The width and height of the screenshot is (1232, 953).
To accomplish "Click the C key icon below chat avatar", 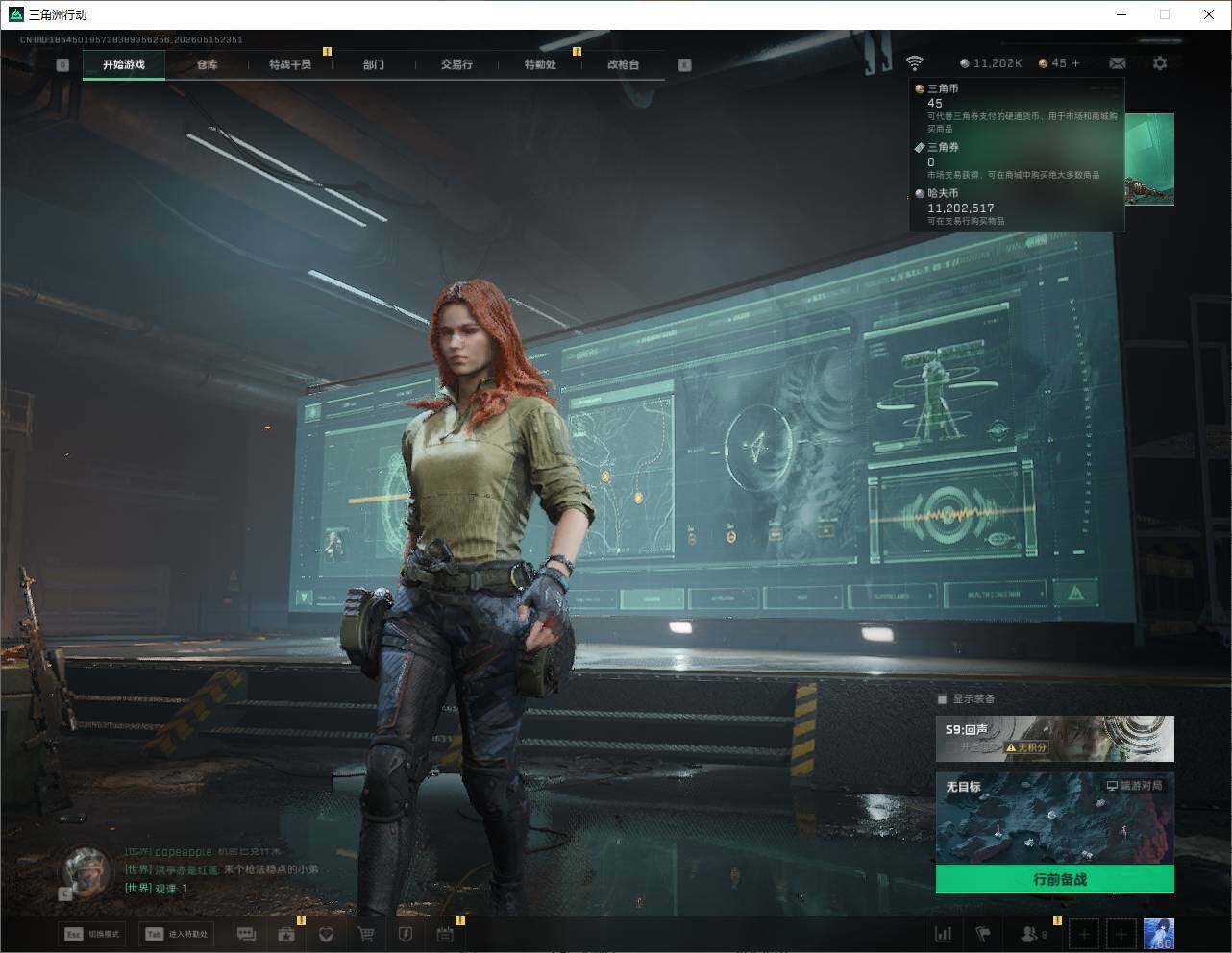I will [x=65, y=893].
